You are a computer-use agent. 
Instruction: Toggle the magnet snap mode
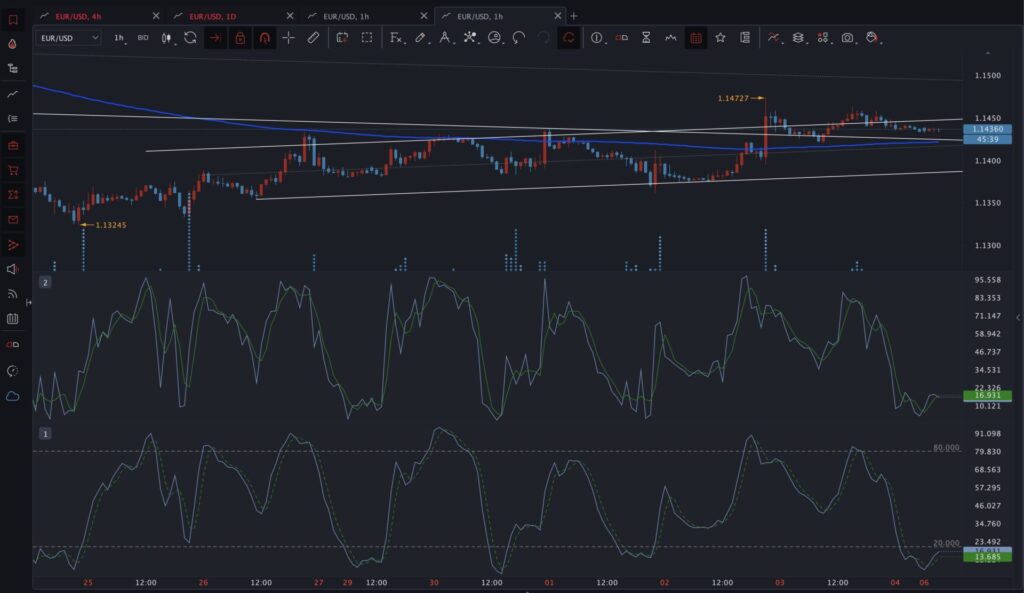click(x=264, y=38)
